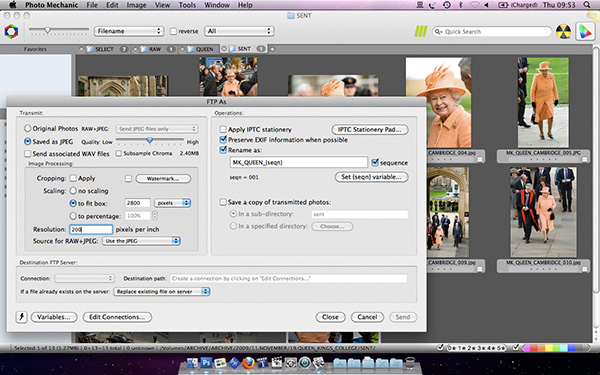Click the Variables button
The height and width of the screenshot is (375, 600).
[54, 317]
